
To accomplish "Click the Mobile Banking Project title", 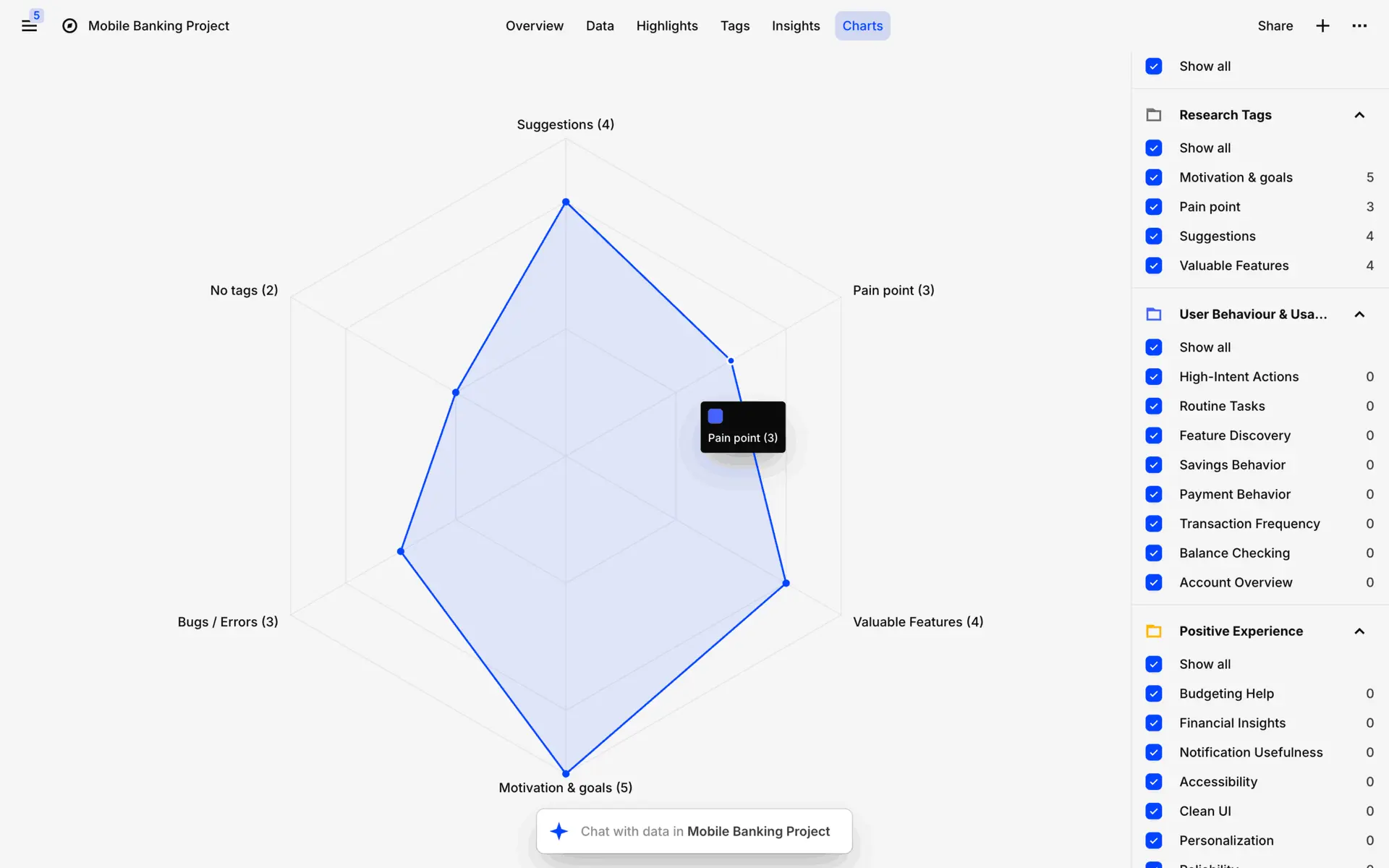I will click(x=158, y=26).
